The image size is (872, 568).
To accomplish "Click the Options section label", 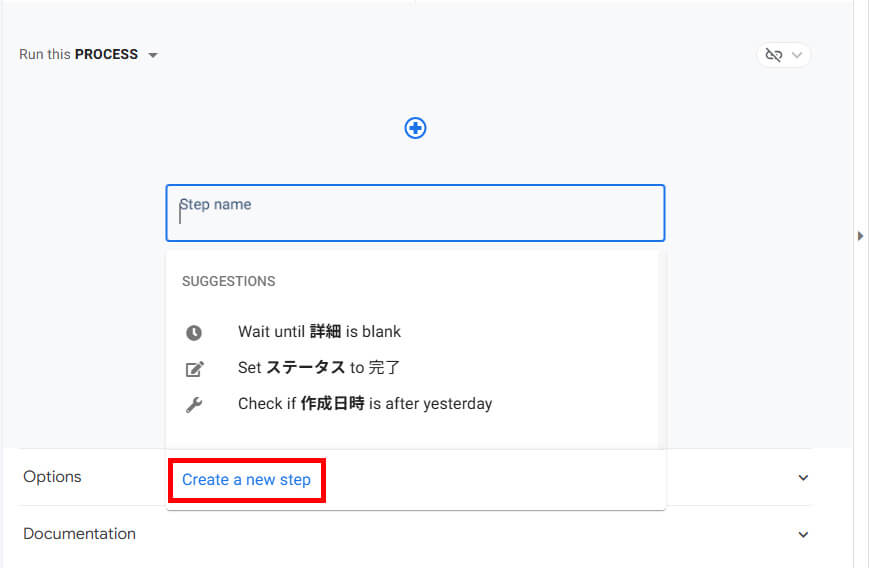I will [x=52, y=477].
